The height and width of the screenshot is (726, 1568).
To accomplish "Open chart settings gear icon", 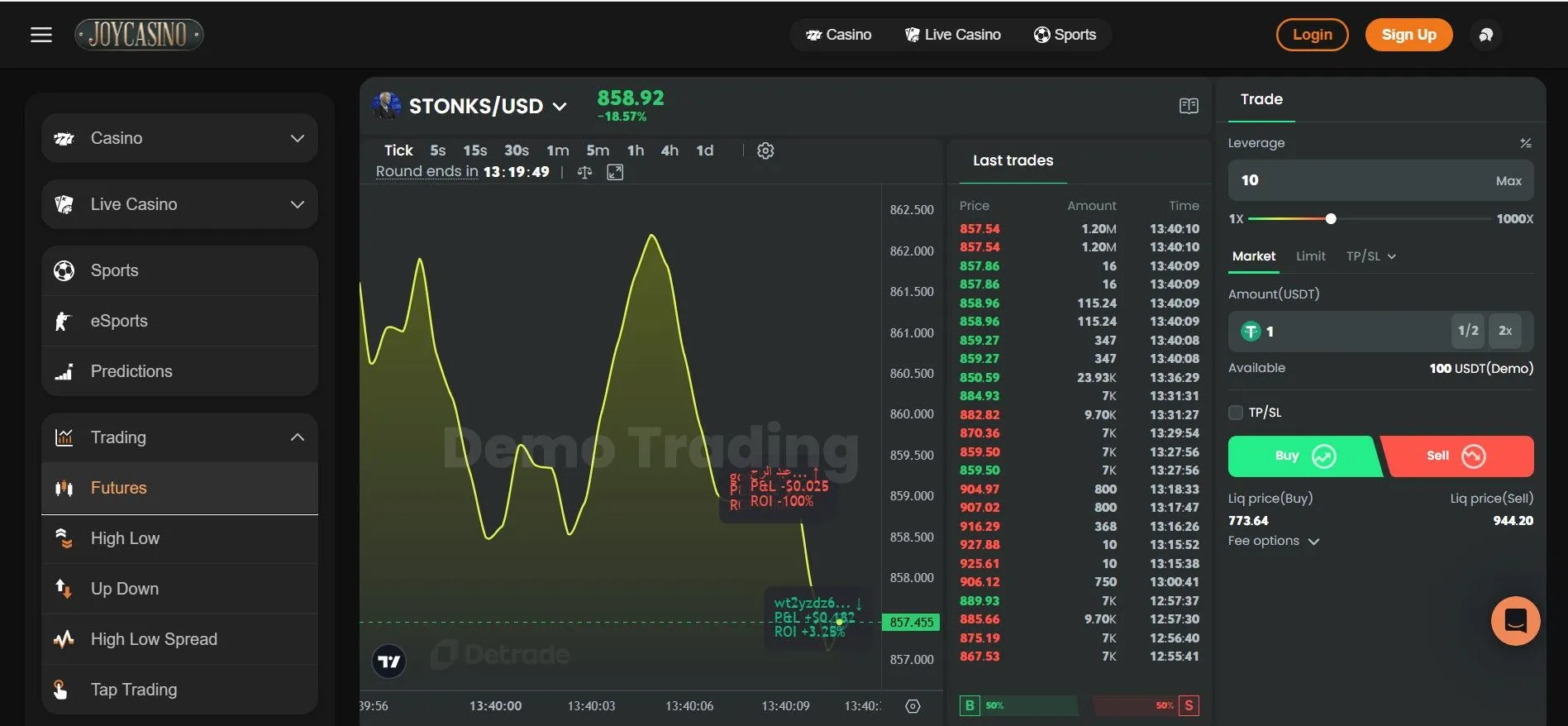I will click(765, 150).
